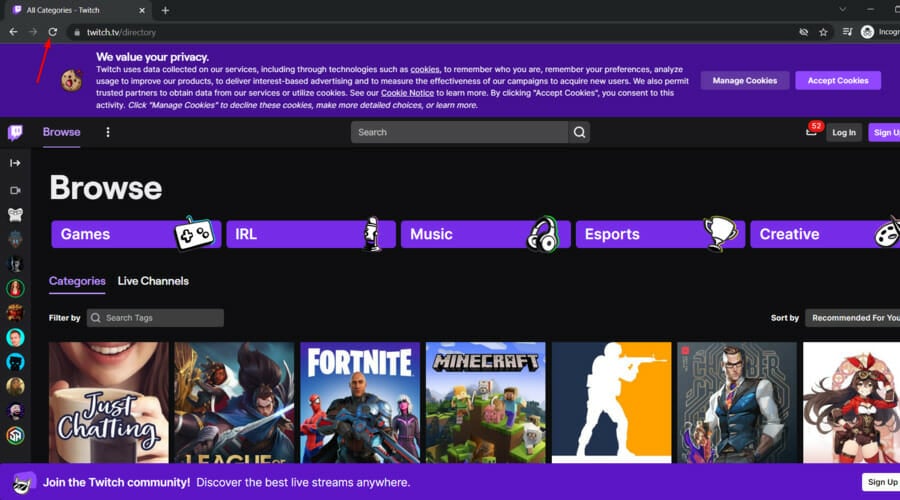Screen dimensions: 900x500
Task: Click the lock icon in the address bar
Action: click(x=77, y=33)
